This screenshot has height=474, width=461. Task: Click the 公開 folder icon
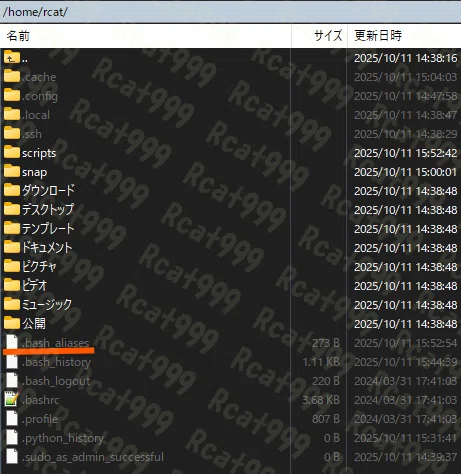coord(12,324)
